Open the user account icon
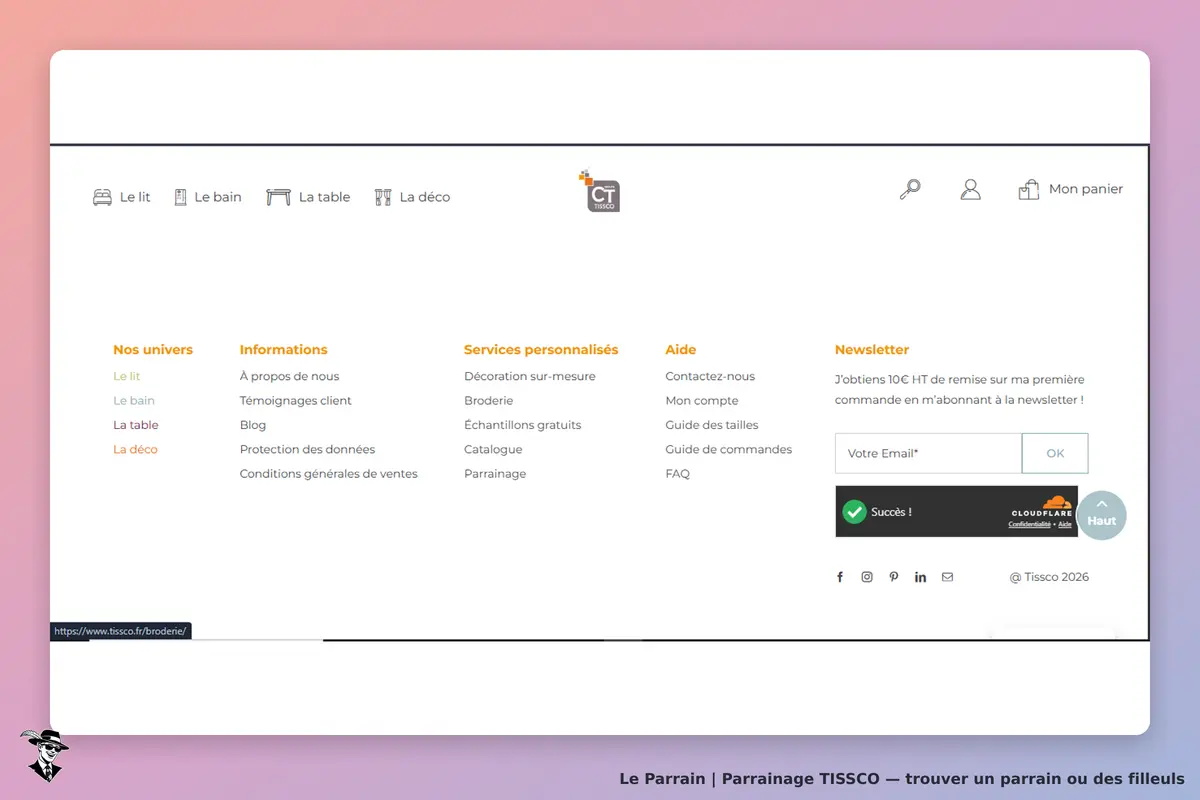The height and width of the screenshot is (800, 1200). [x=970, y=189]
